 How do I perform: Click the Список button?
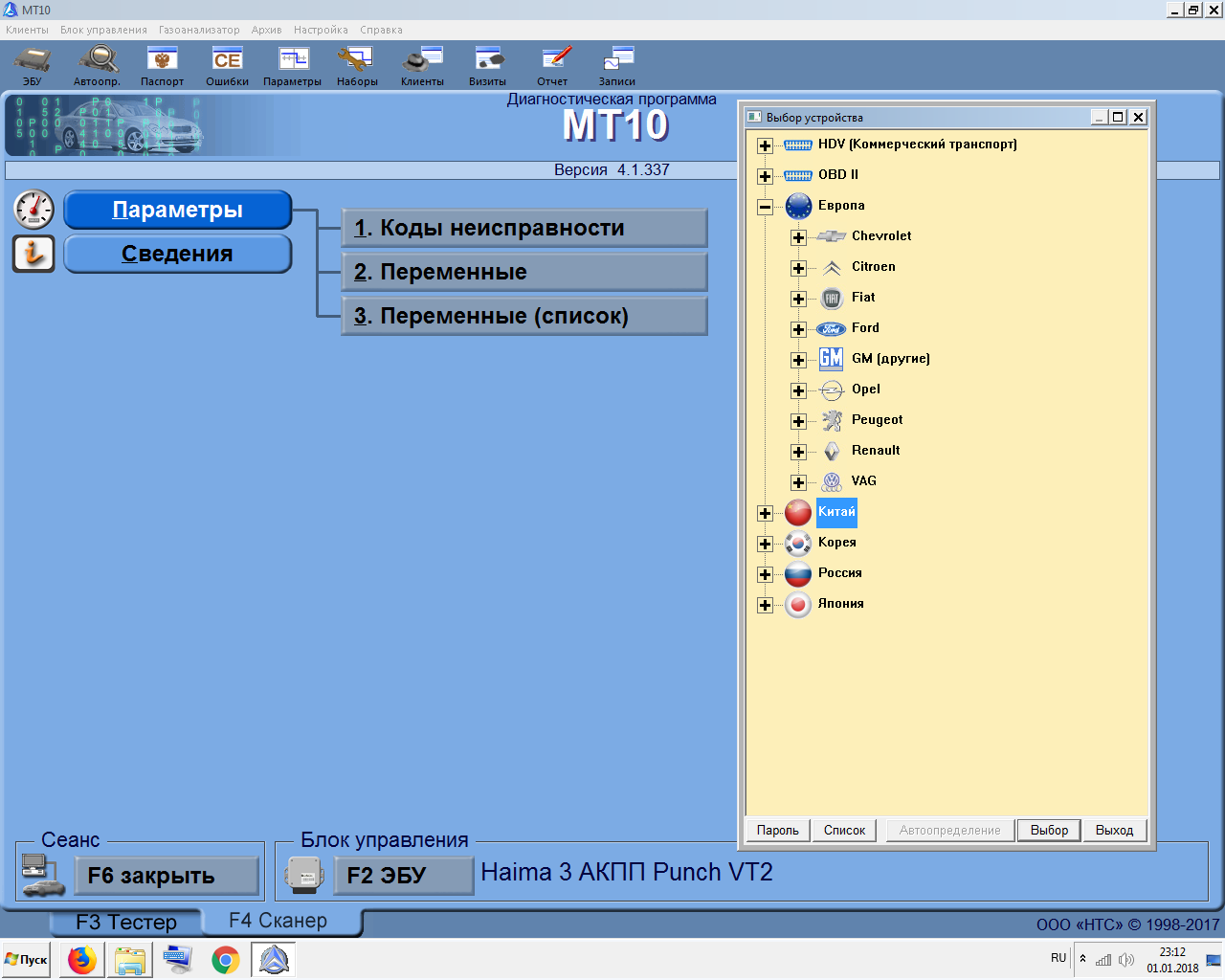[844, 830]
